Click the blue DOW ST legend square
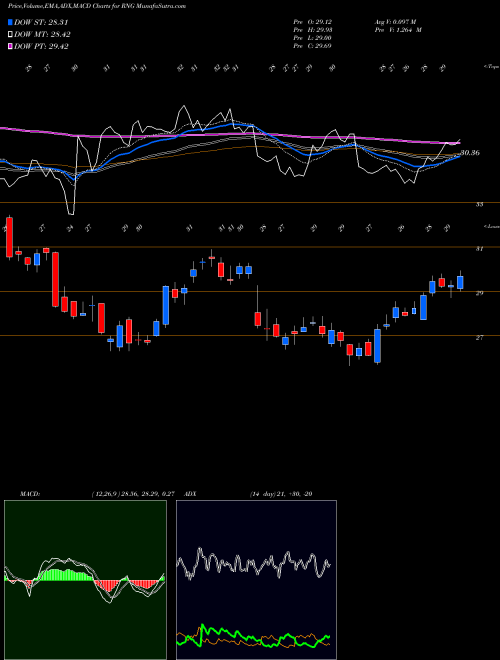The image size is (500, 660). (x=10, y=22)
